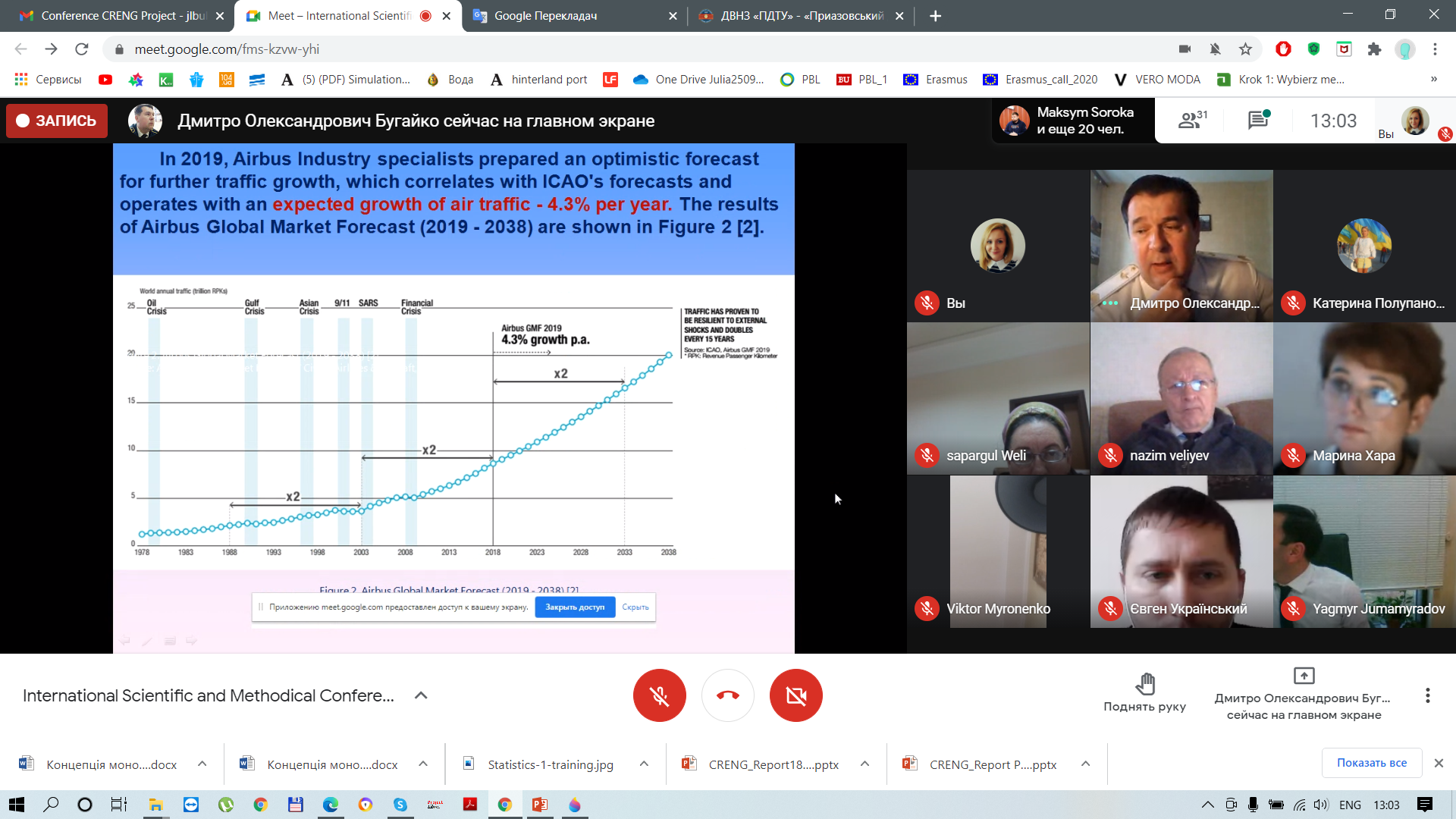This screenshot has height=819, width=1456.
Task: Show hidden tray icons chevron
Action: tap(1207, 805)
